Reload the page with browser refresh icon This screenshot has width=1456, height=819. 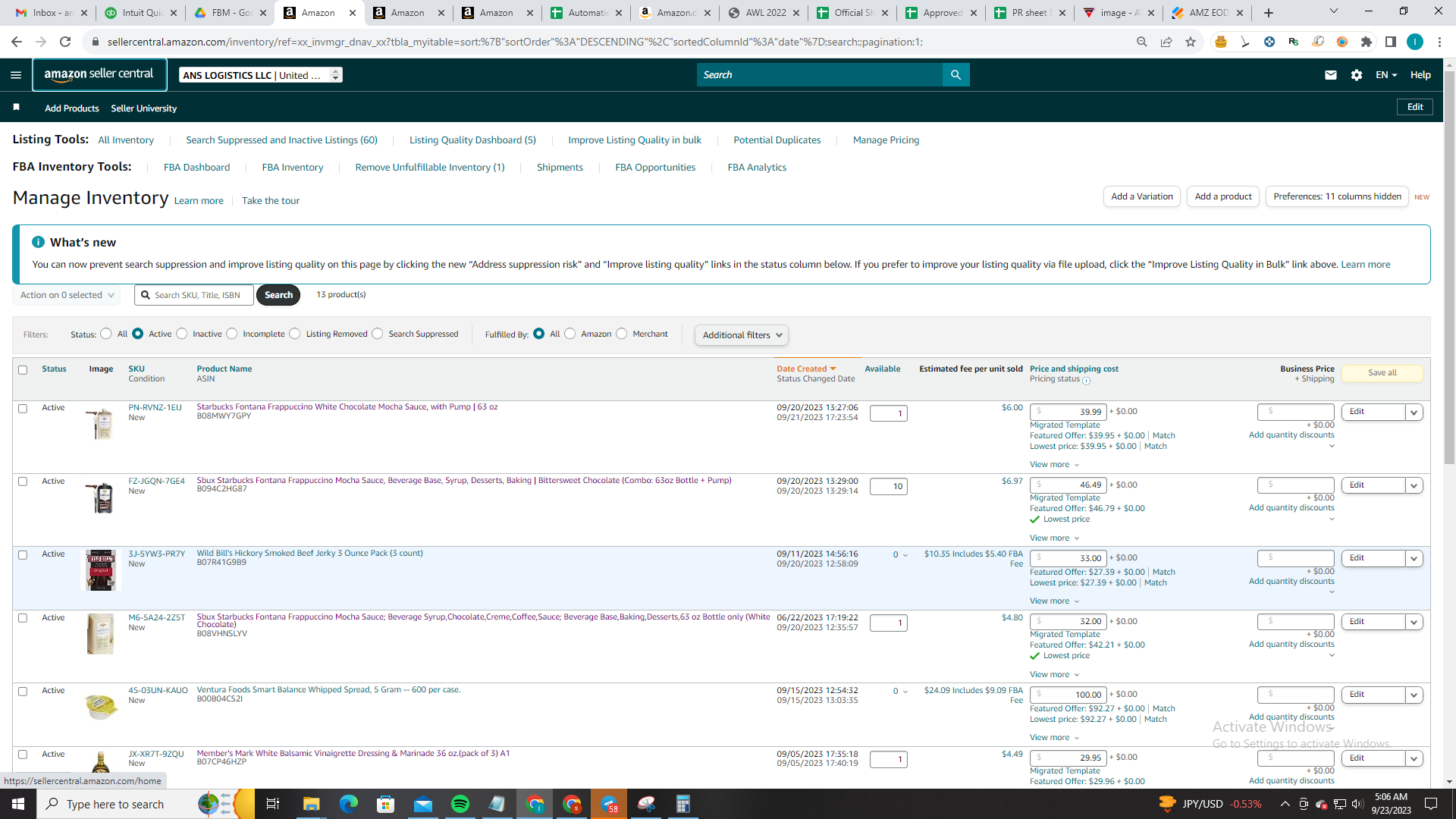pyautogui.click(x=65, y=42)
